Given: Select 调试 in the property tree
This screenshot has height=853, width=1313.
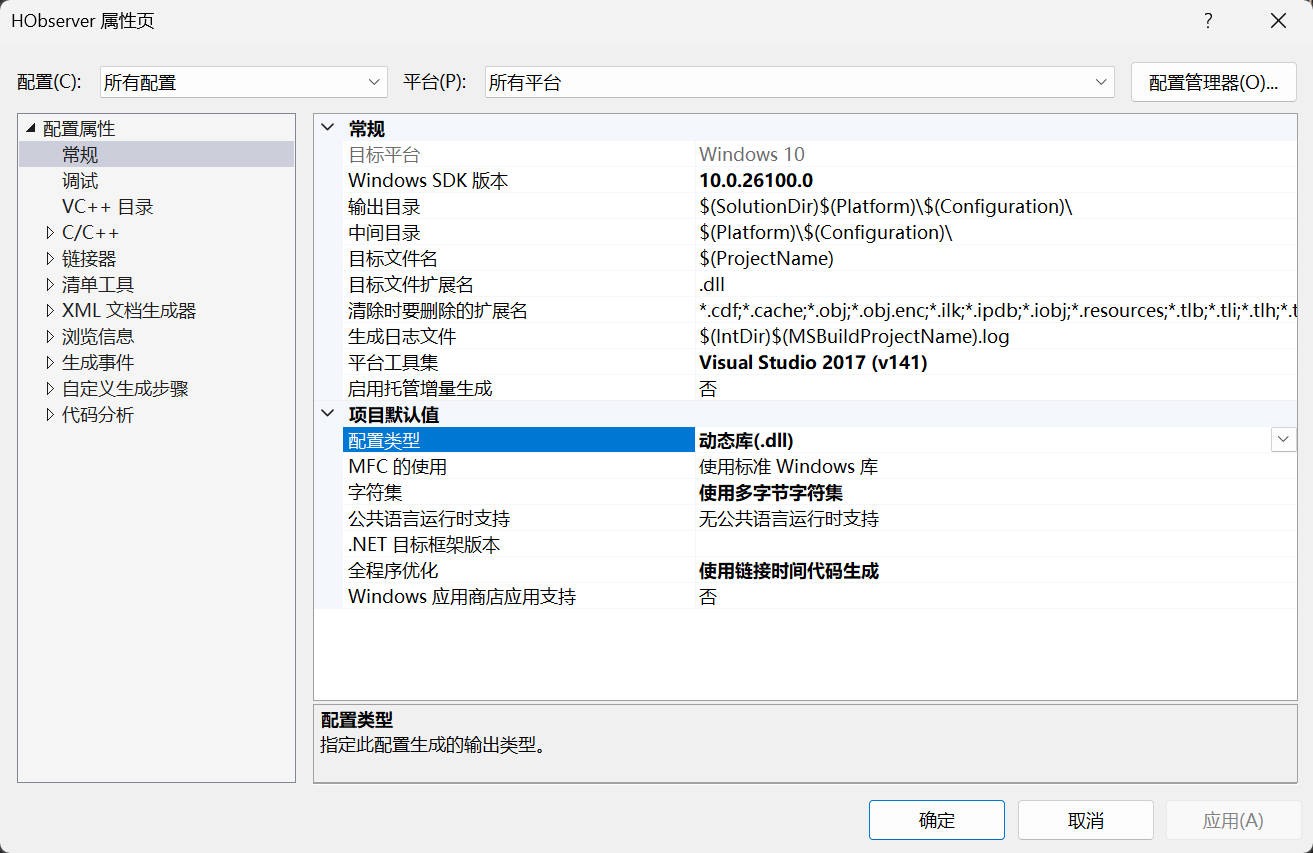Looking at the screenshot, I should pyautogui.click(x=80, y=181).
